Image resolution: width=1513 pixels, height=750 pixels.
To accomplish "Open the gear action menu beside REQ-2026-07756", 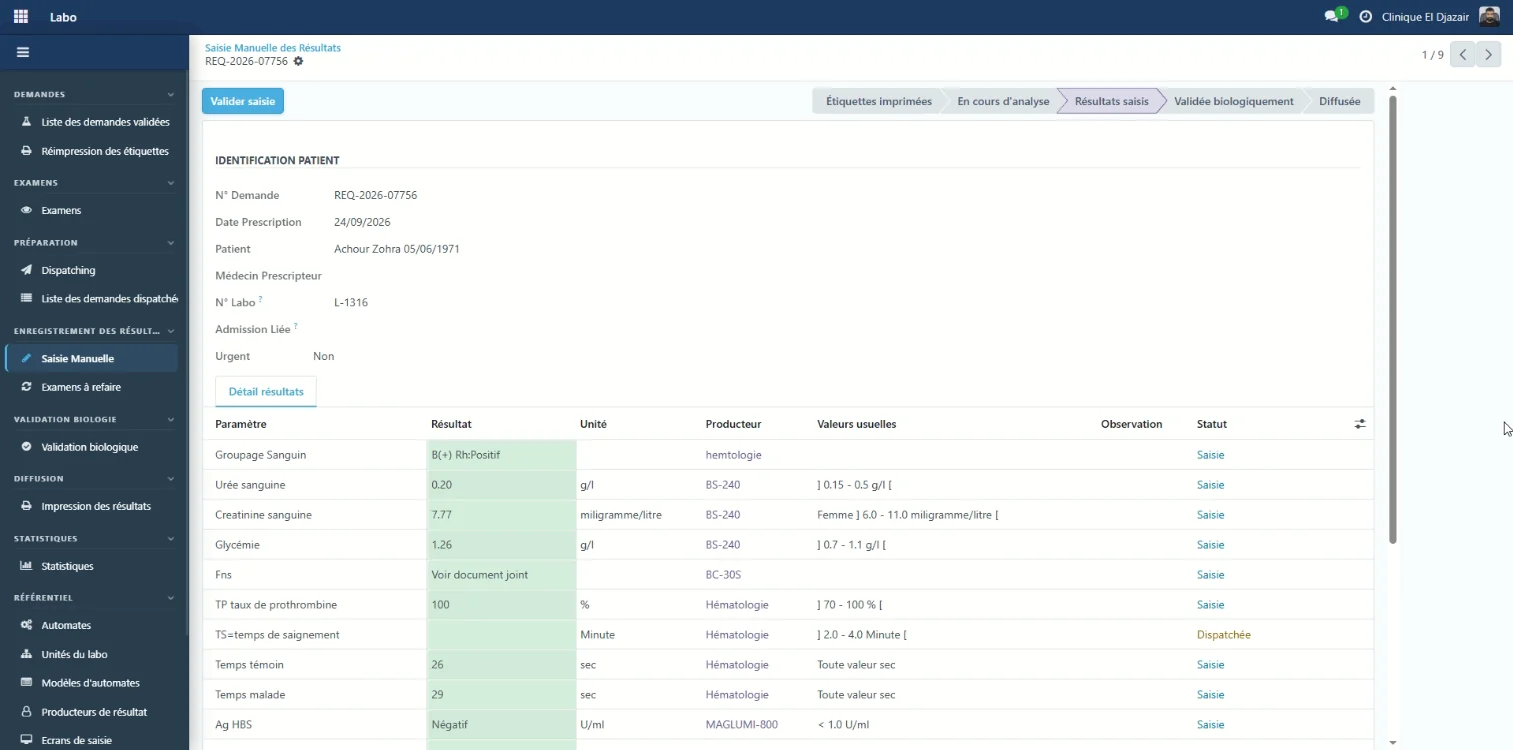I will coord(298,61).
